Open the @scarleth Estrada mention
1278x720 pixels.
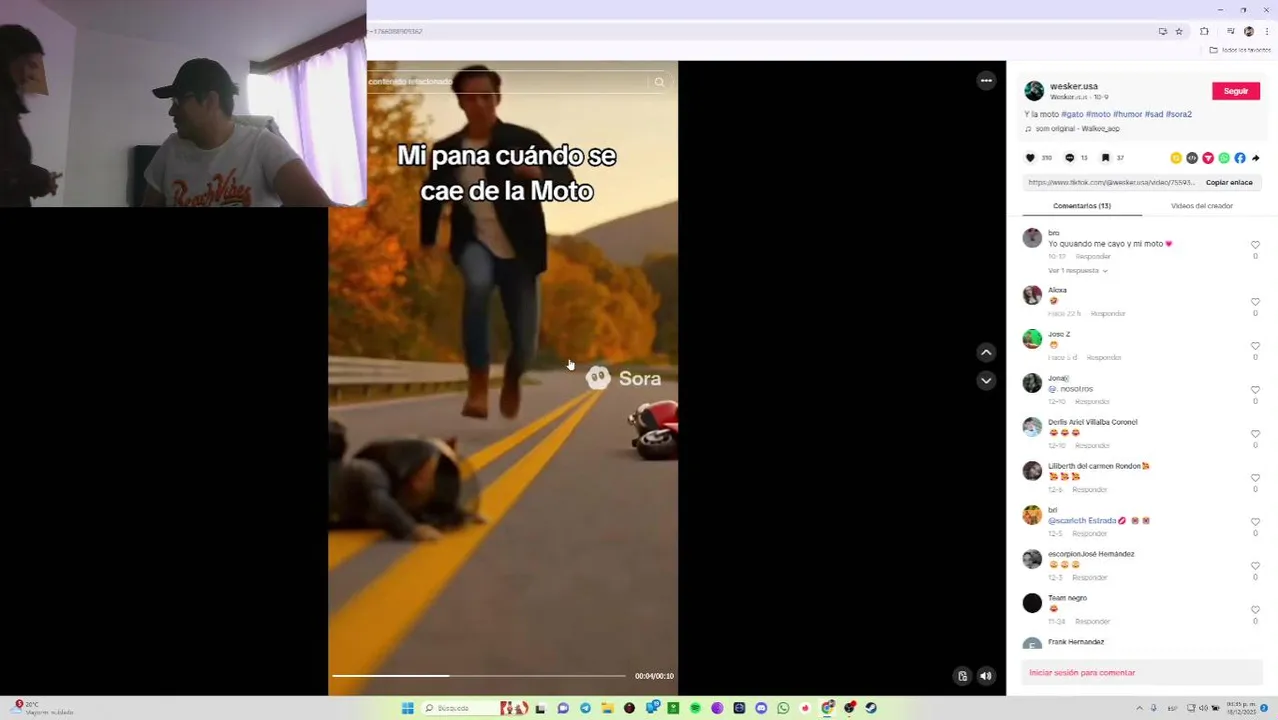tap(1082, 521)
